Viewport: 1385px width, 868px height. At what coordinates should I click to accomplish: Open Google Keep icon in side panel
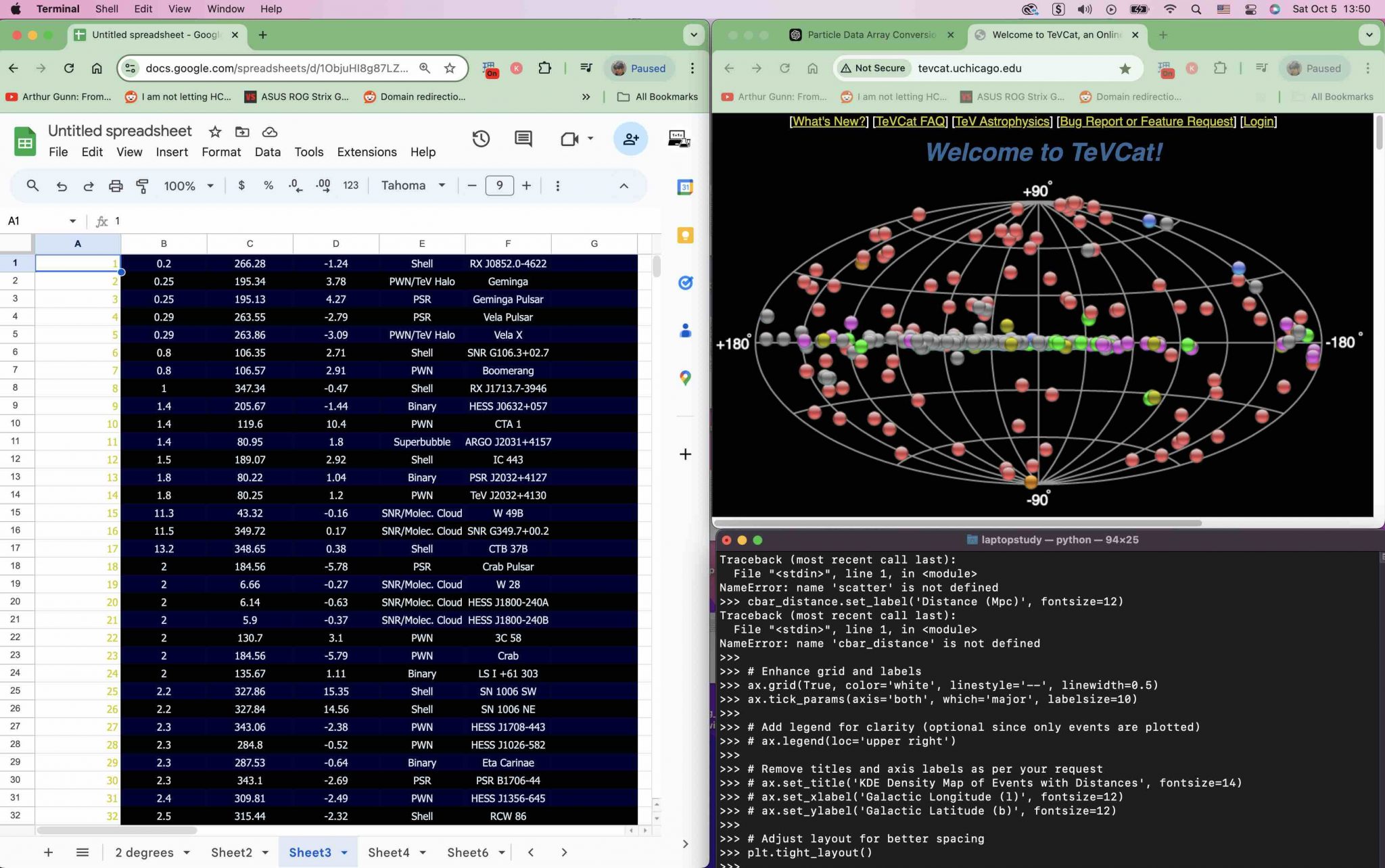point(685,235)
